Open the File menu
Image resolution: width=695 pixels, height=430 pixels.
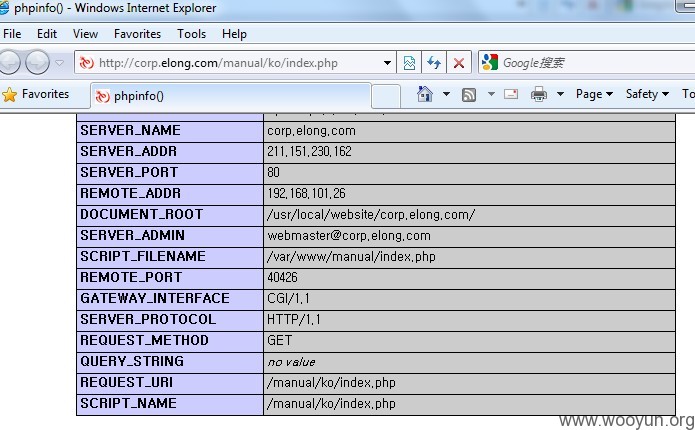pyautogui.click(x=12, y=34)
